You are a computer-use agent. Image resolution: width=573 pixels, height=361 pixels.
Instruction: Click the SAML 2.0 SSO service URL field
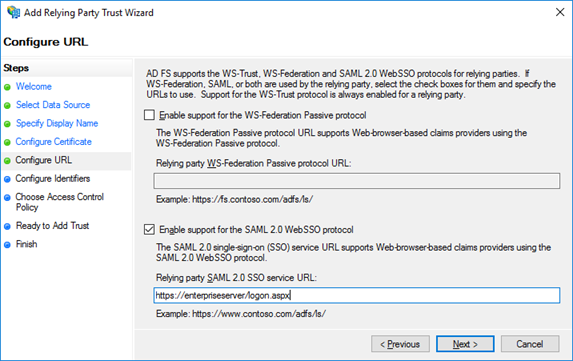coord(357,295)
